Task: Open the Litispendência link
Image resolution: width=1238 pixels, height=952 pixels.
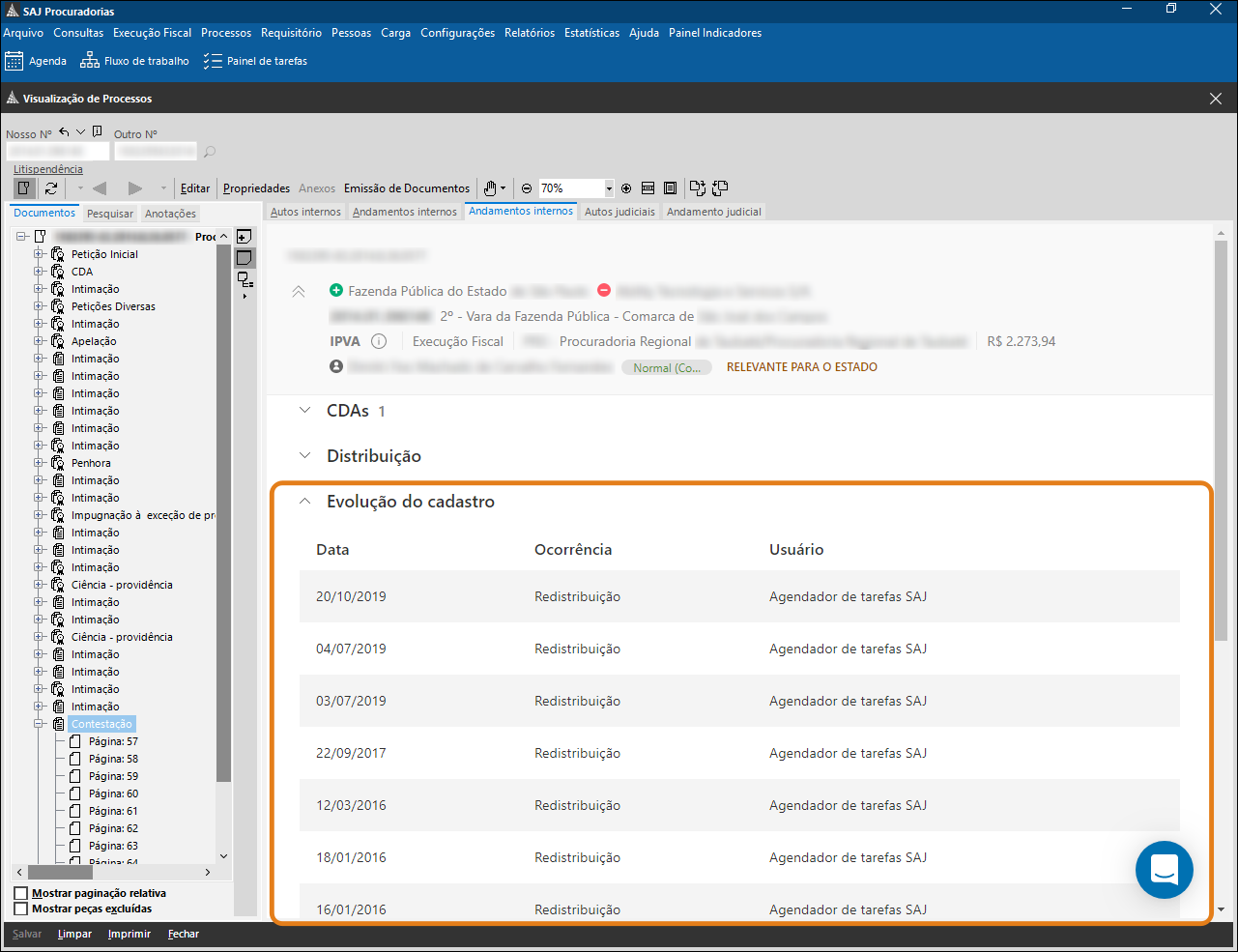Action: (x=48, y=169)
